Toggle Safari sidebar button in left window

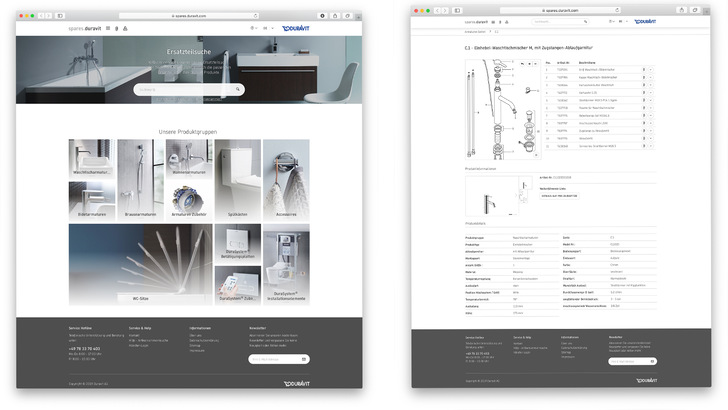(x=59, y=16)
